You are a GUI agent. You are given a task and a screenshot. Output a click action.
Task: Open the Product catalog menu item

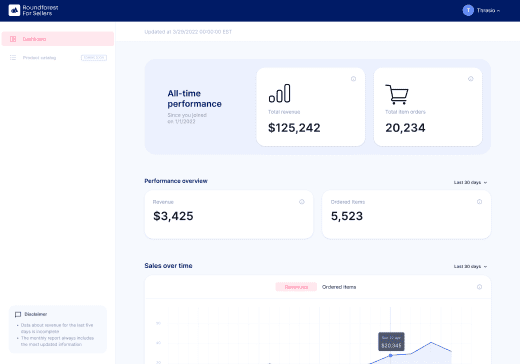point(58,58)
